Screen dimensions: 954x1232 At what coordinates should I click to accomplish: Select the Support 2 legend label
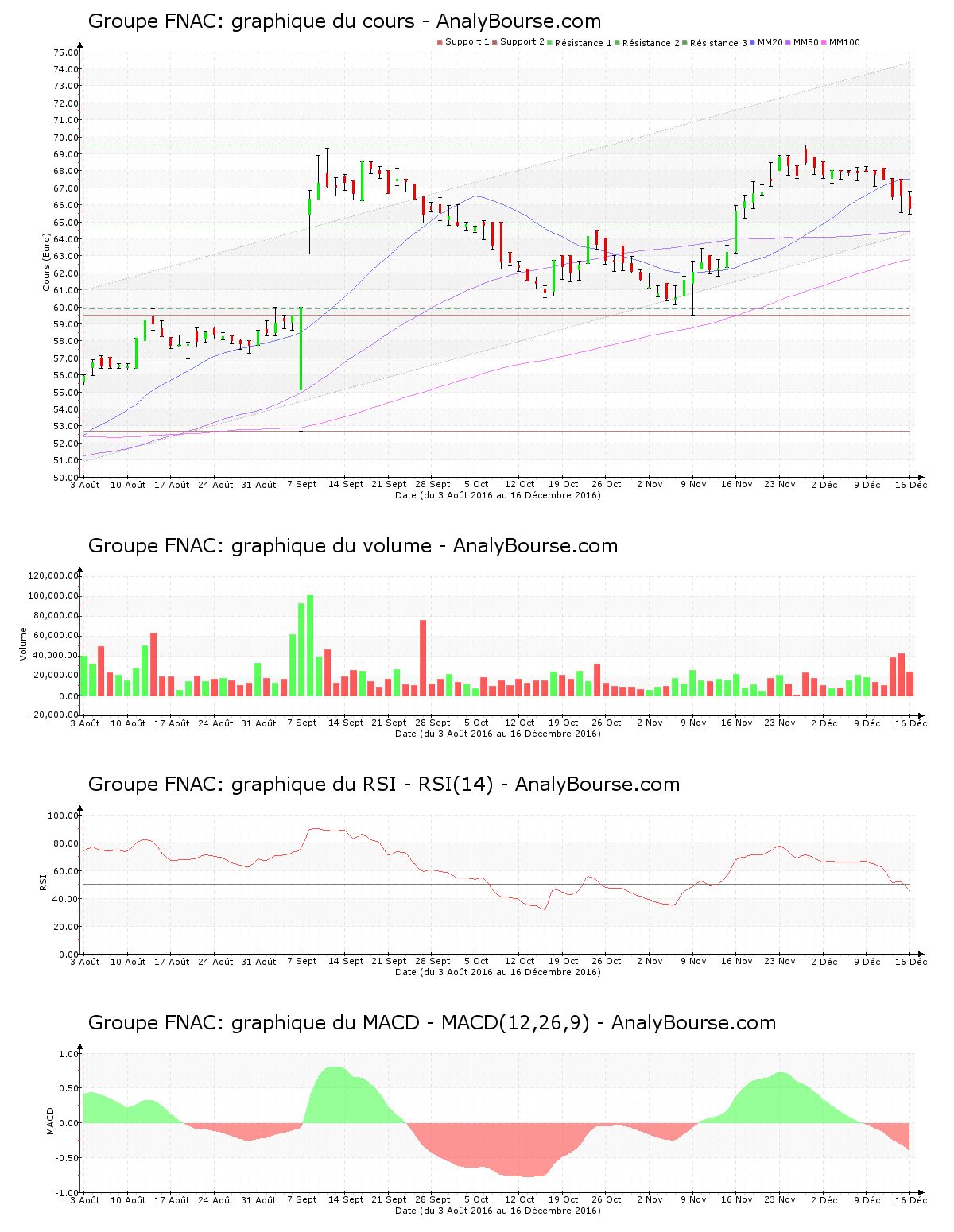click(522, 42)
